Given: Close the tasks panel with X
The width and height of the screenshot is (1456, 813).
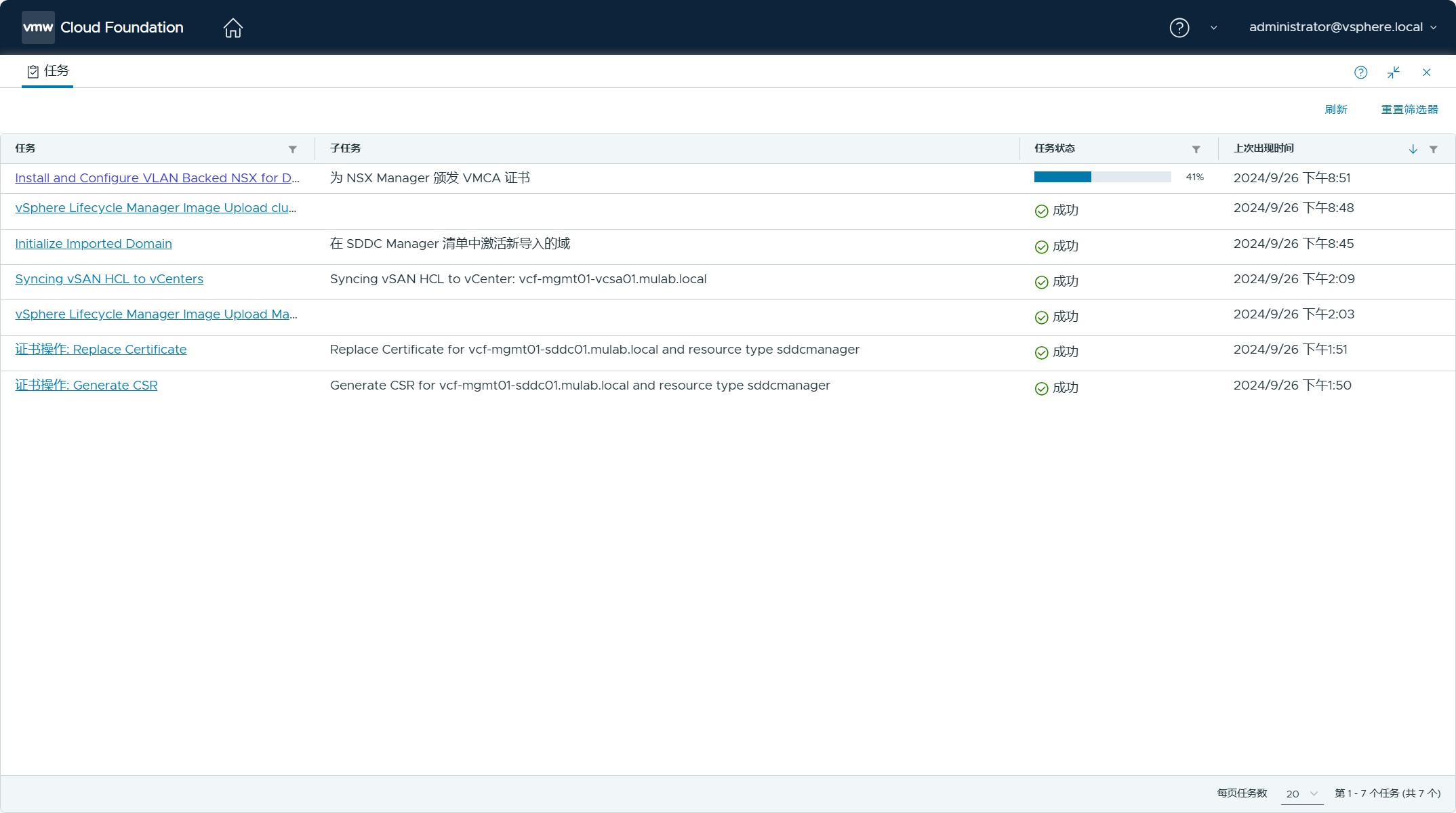Looking at the screenshot, I should [x=1427, y=72].
